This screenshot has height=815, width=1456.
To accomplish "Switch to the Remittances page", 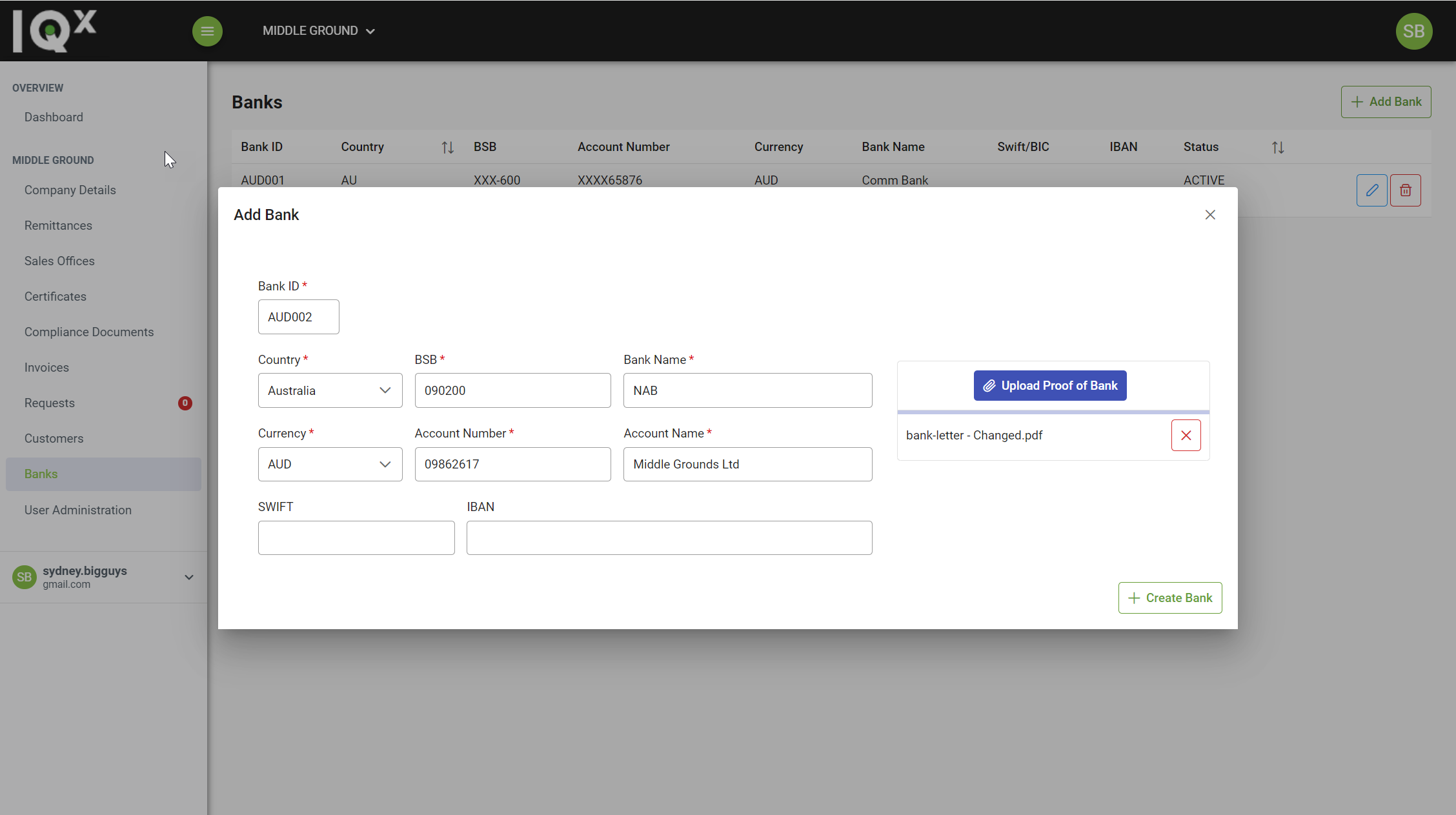I will 58,225.
